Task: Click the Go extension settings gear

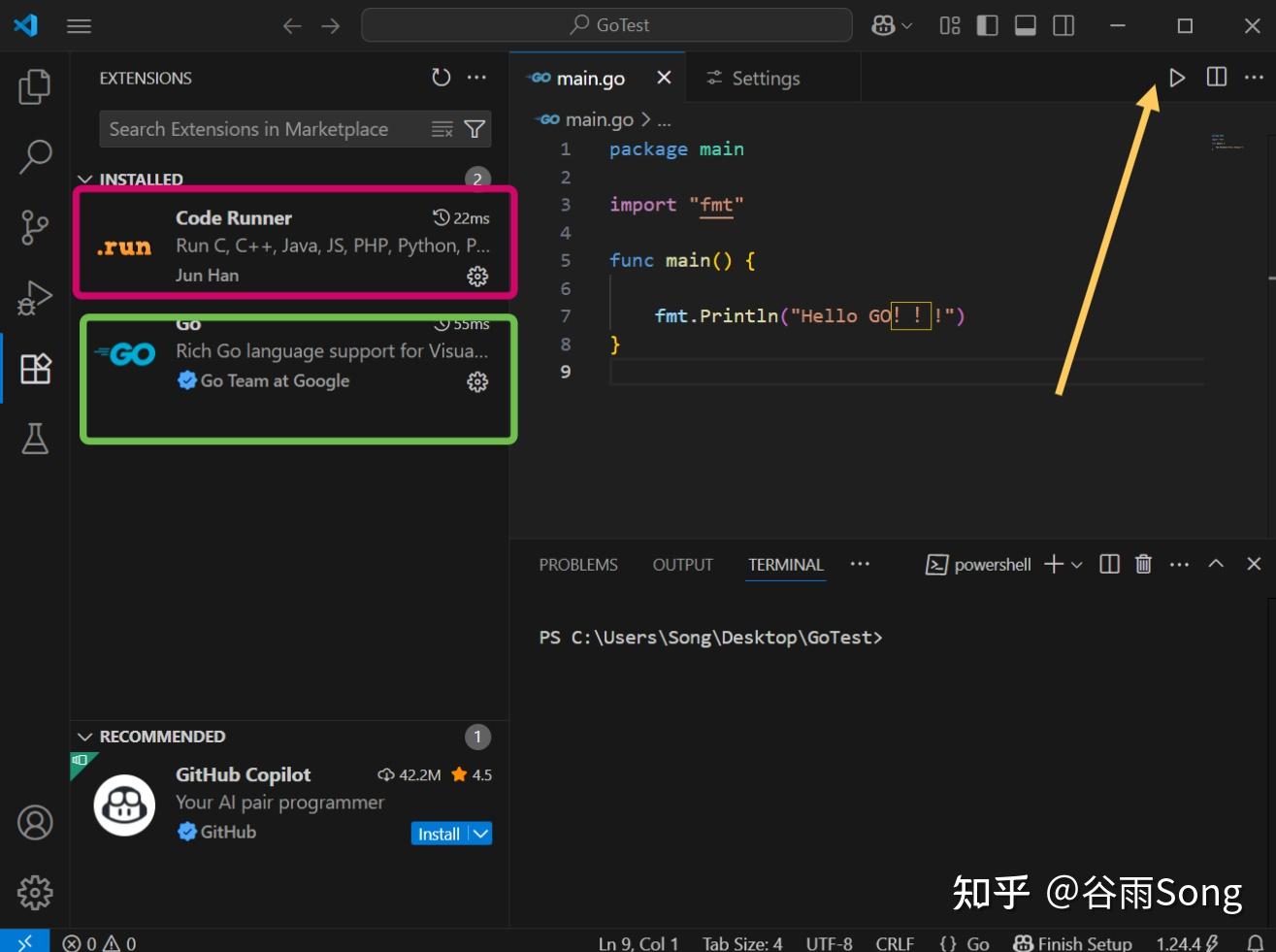Action: point(476,382)
